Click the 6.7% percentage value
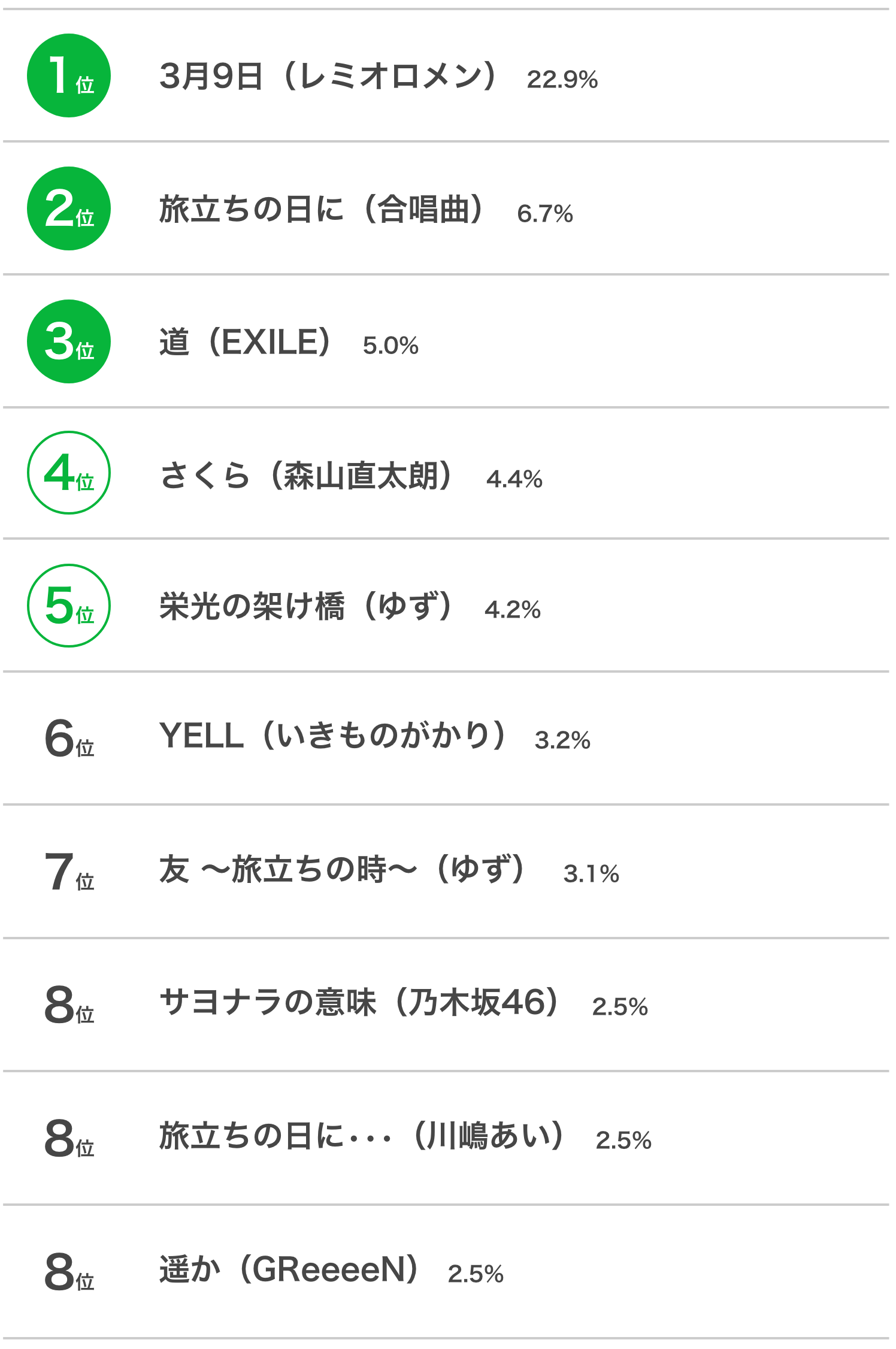This screenshot has height=1349, width=896. (x=545, y=214)
